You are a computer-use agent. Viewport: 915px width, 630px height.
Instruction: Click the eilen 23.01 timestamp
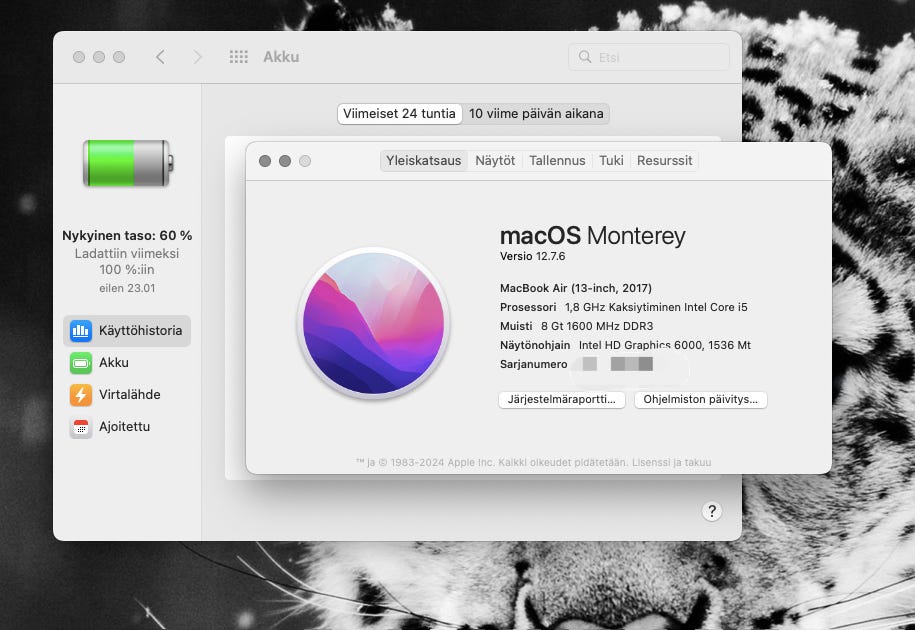(127, 288)
